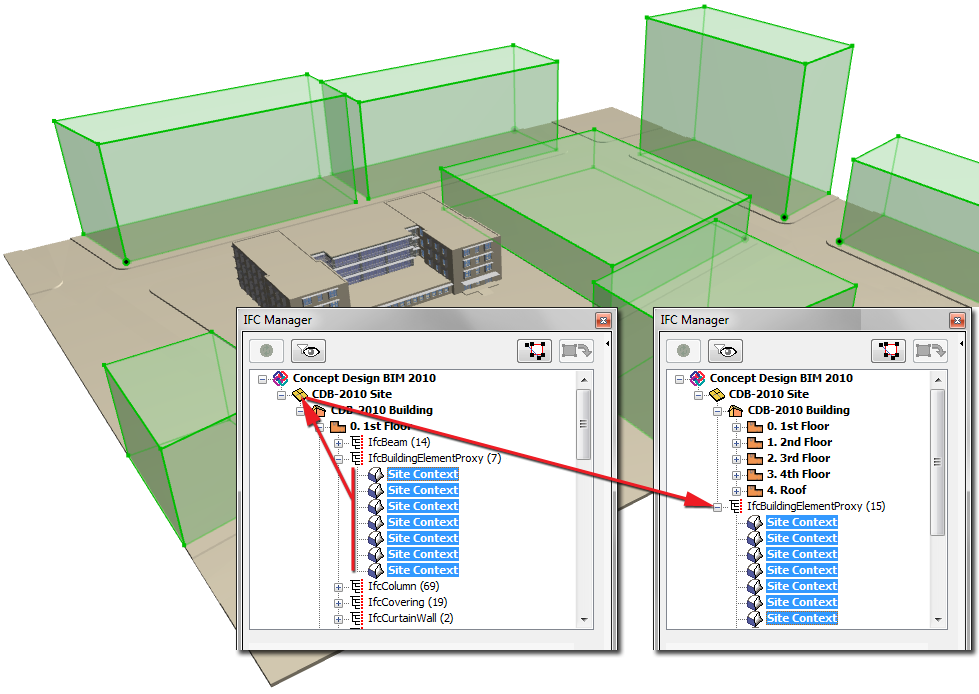Select IfcCurtainWall (2) label
The image size is (979, 694).
tap(411, 619)
